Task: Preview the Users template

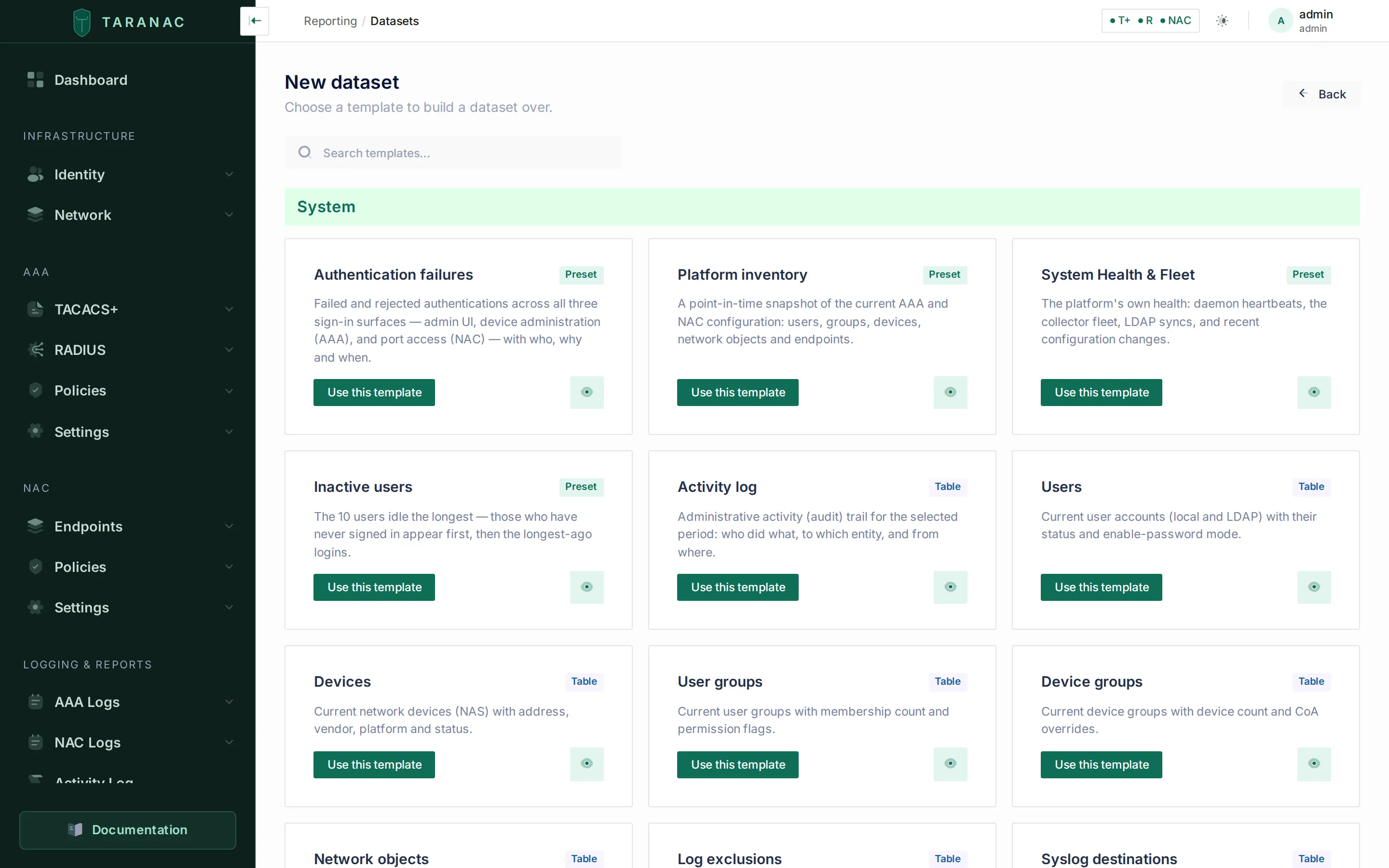Action: point(1314,587)
